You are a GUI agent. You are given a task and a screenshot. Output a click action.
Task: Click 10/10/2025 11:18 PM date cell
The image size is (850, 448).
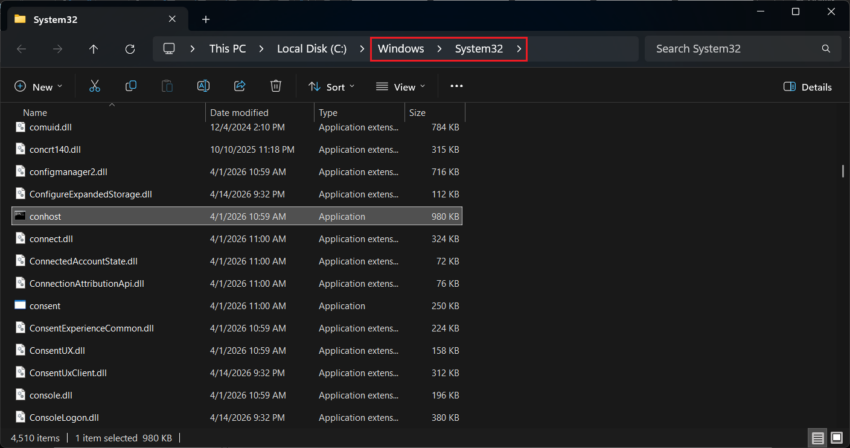click(x=252, y=149)
